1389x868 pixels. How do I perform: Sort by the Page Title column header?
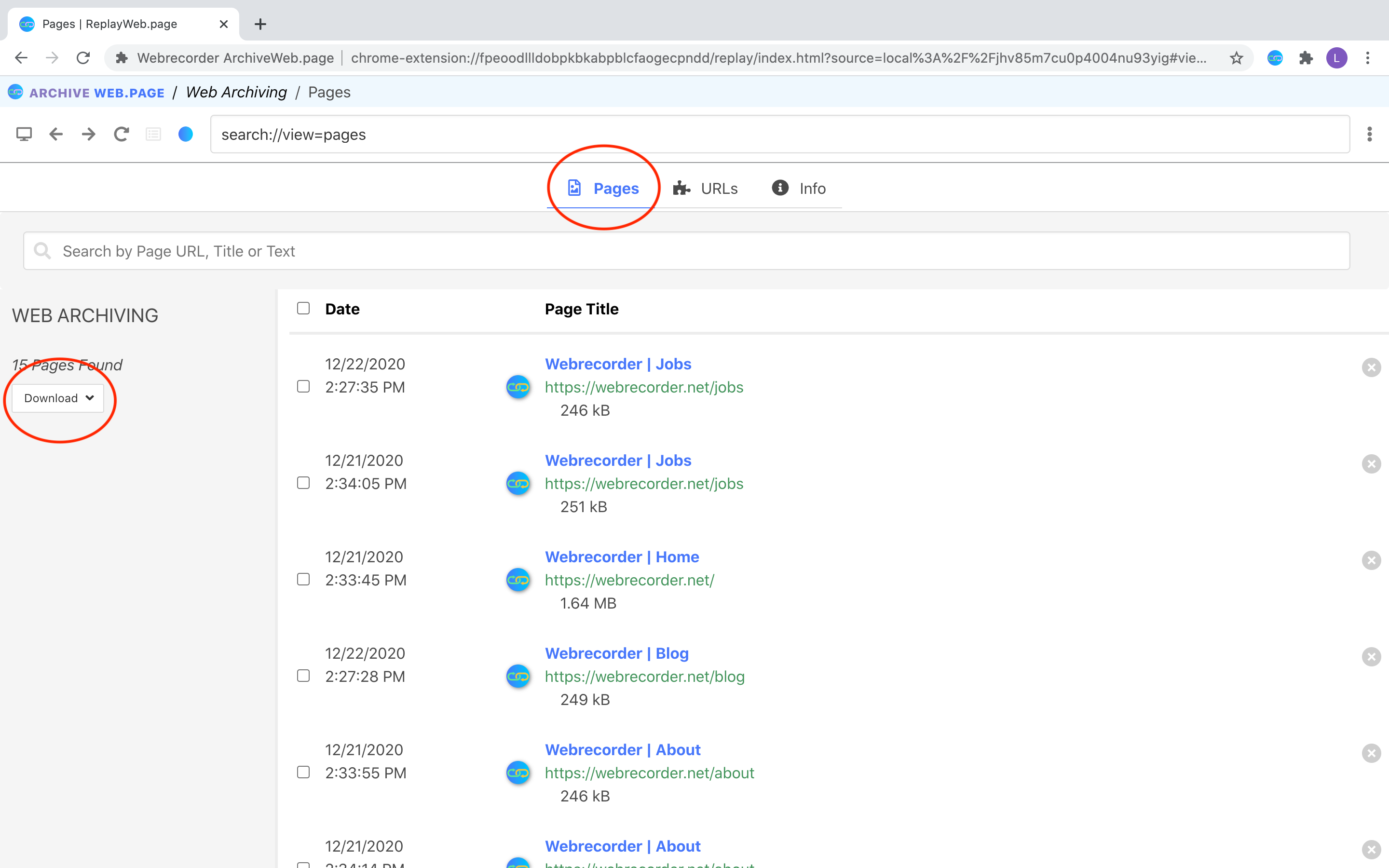582,309
